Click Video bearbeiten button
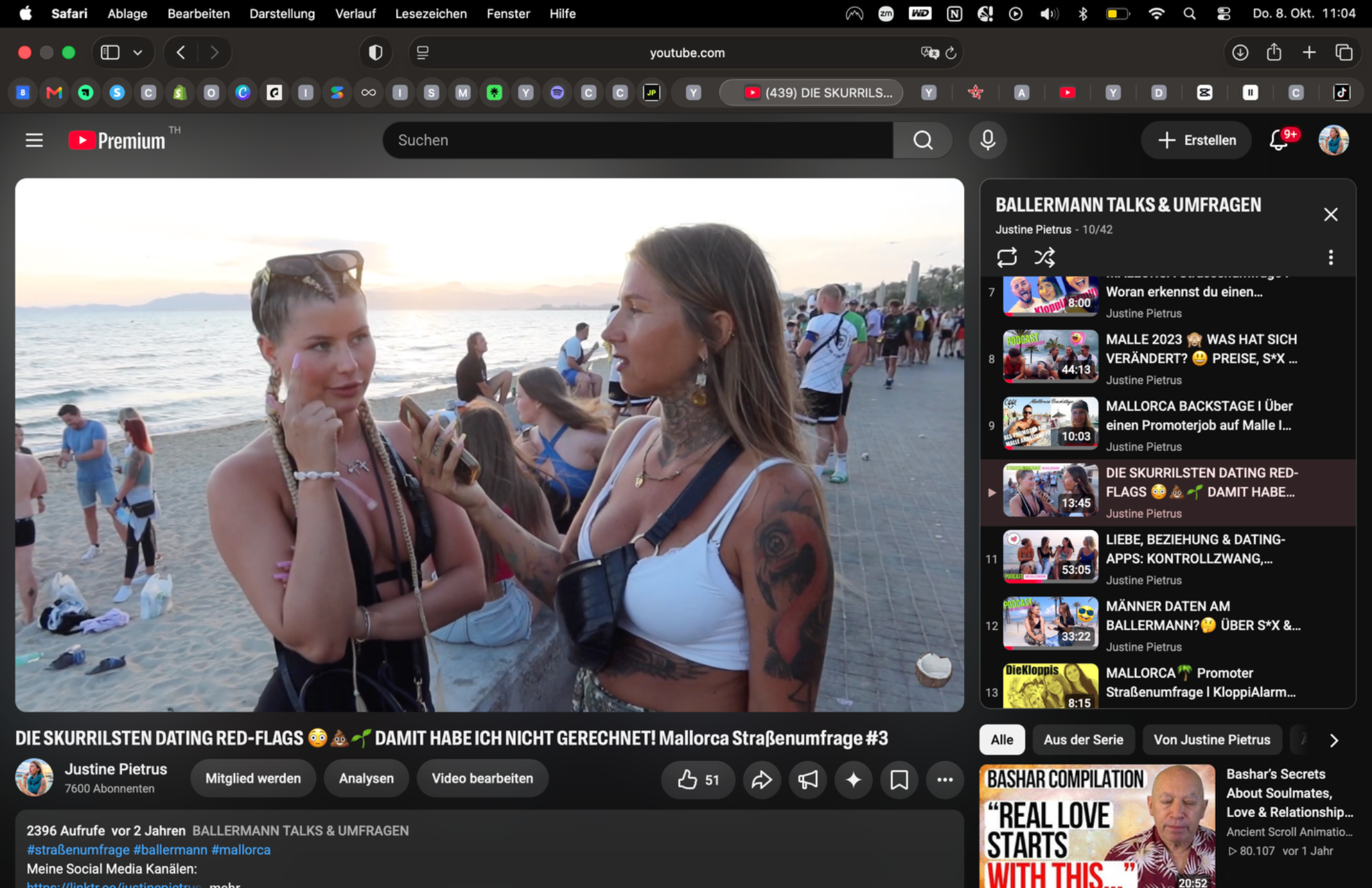Screen dimensions: 1372x888 click(482, 779)
